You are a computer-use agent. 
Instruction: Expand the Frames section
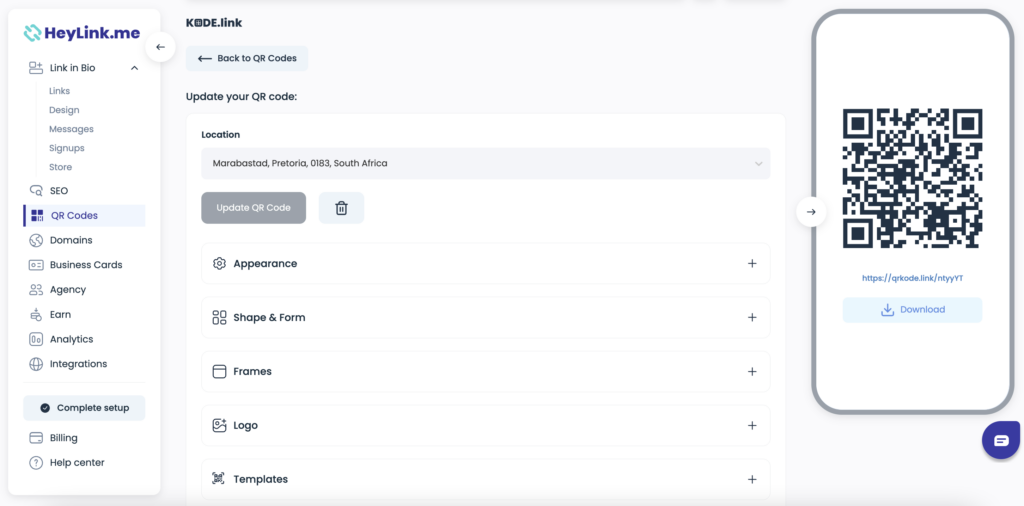485,372
